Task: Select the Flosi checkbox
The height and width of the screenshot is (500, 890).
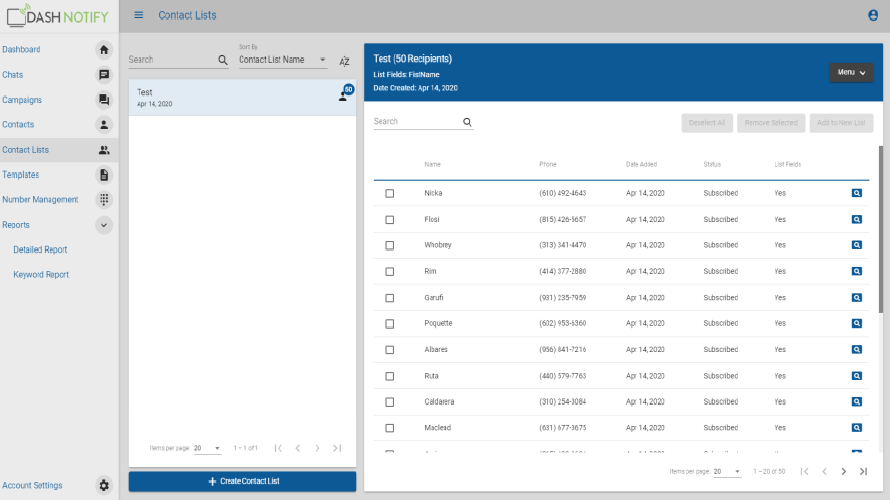Action: tap(389, 220)
